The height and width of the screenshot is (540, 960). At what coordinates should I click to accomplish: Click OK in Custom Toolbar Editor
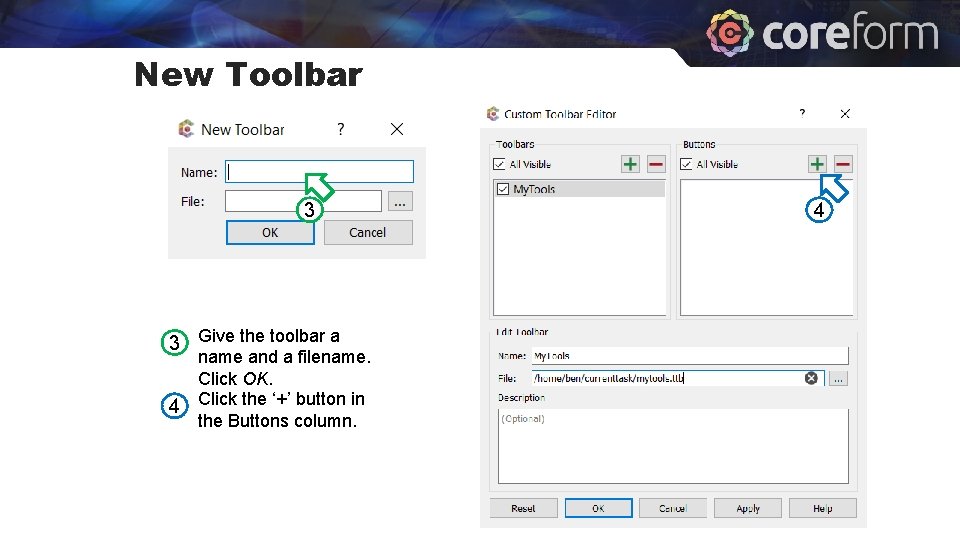(x=598, y=508)
